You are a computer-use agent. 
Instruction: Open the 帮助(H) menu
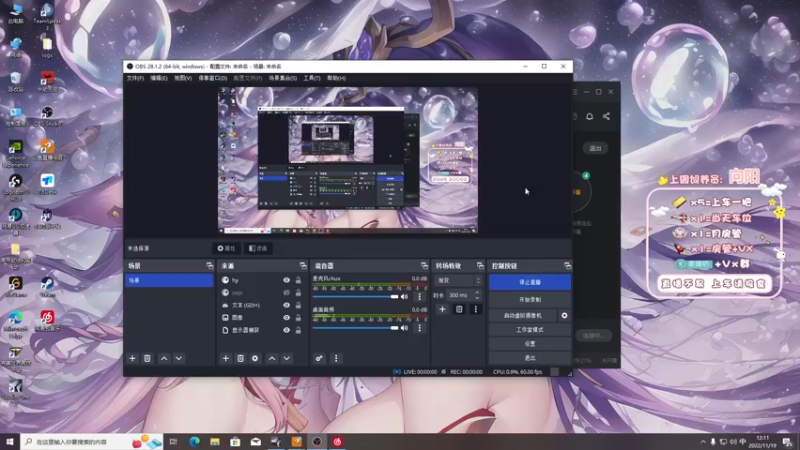pyautogui.click(x=336, y=78)
